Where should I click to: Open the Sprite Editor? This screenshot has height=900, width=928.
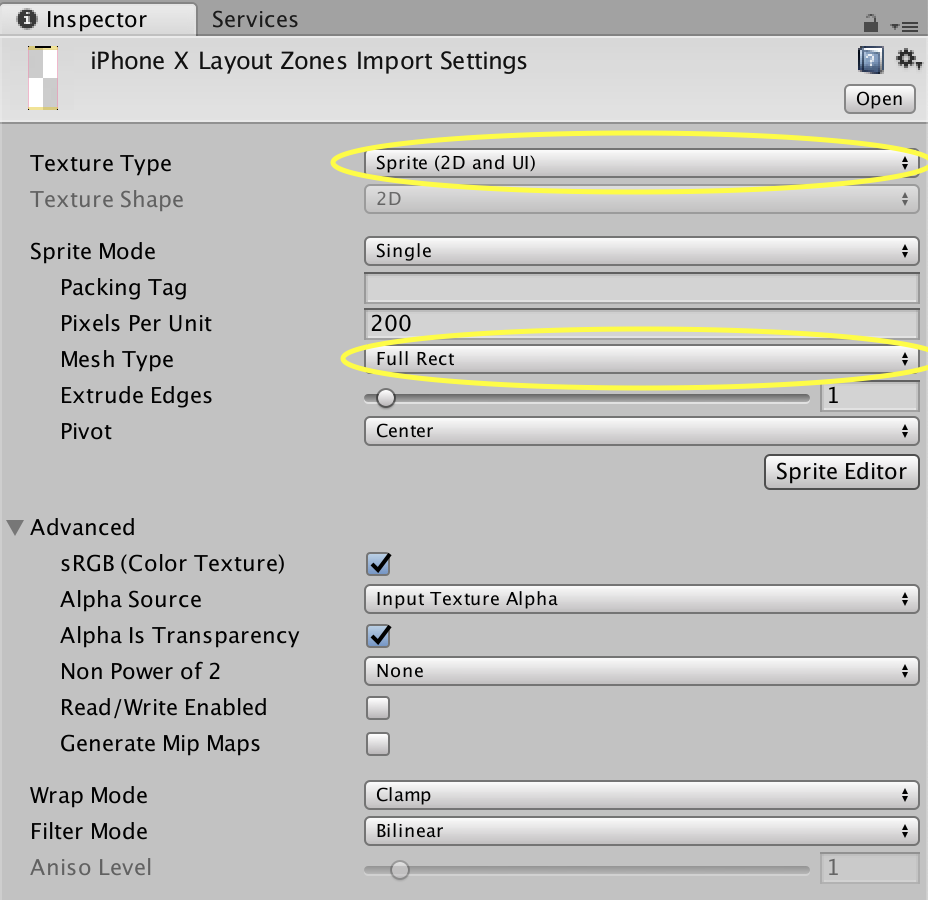841,472
